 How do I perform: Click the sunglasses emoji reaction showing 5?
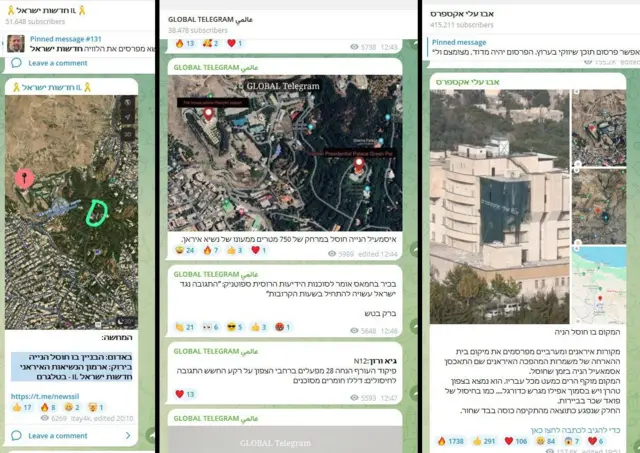(x=233, y=326)
